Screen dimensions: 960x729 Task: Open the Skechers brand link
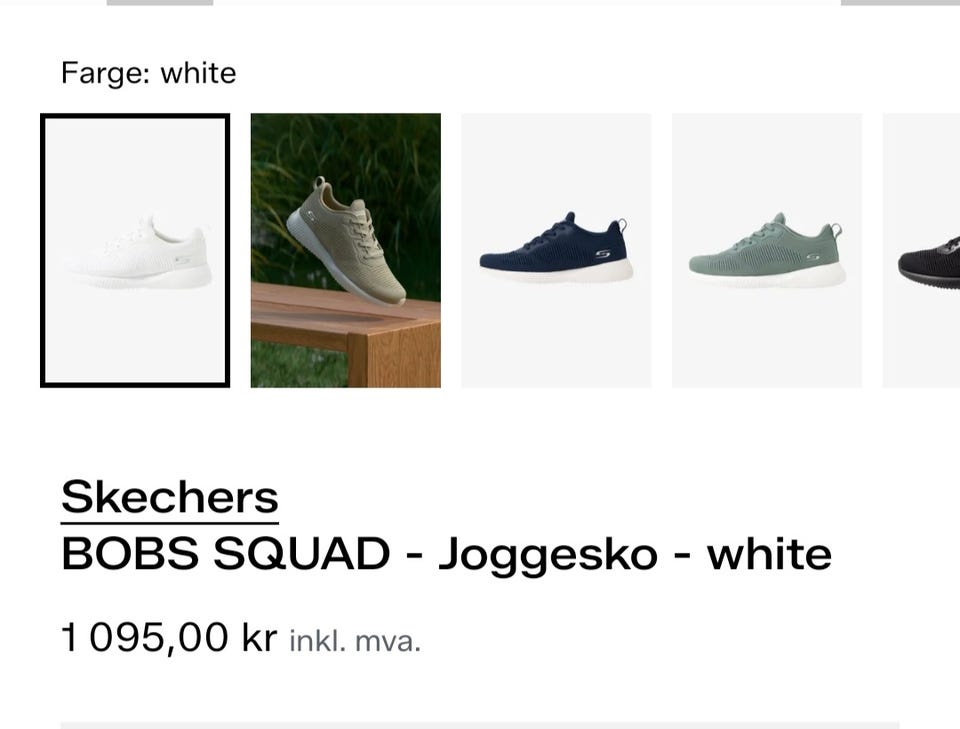tap(170, 498)
